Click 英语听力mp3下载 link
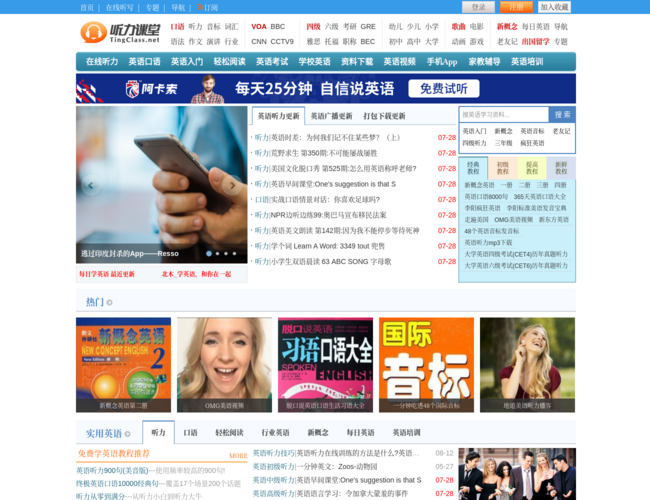 pos(488,243)
